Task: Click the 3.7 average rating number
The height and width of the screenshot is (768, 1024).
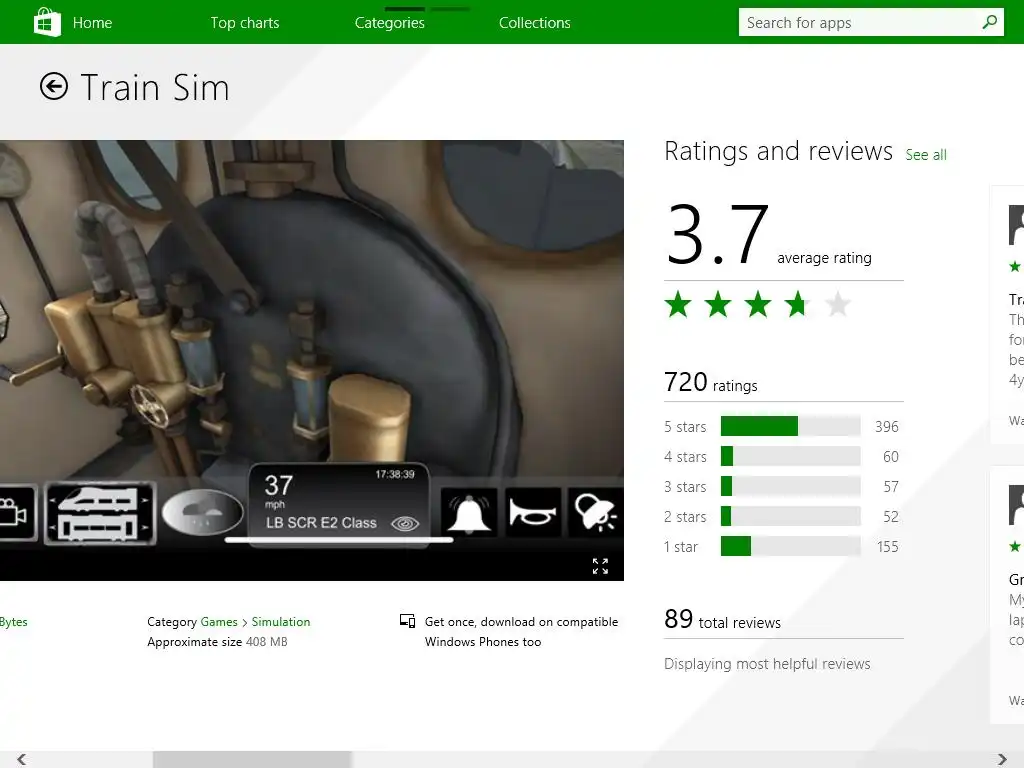Action: pyautogui.click(x=717, y=234)
